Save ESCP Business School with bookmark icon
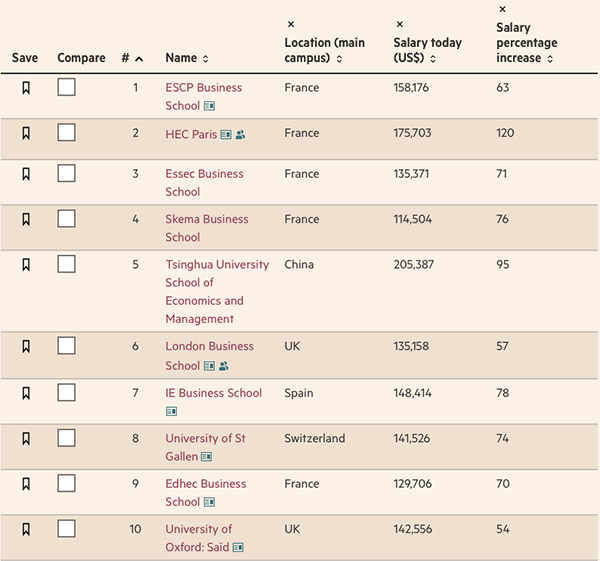Image resolution: width=600 pixels, height=561 pixels. [26, 88]
